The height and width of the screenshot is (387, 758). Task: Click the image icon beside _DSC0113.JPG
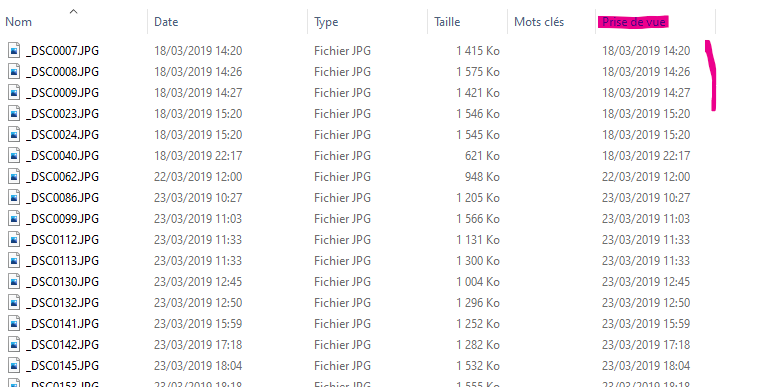tap(14, 261)
